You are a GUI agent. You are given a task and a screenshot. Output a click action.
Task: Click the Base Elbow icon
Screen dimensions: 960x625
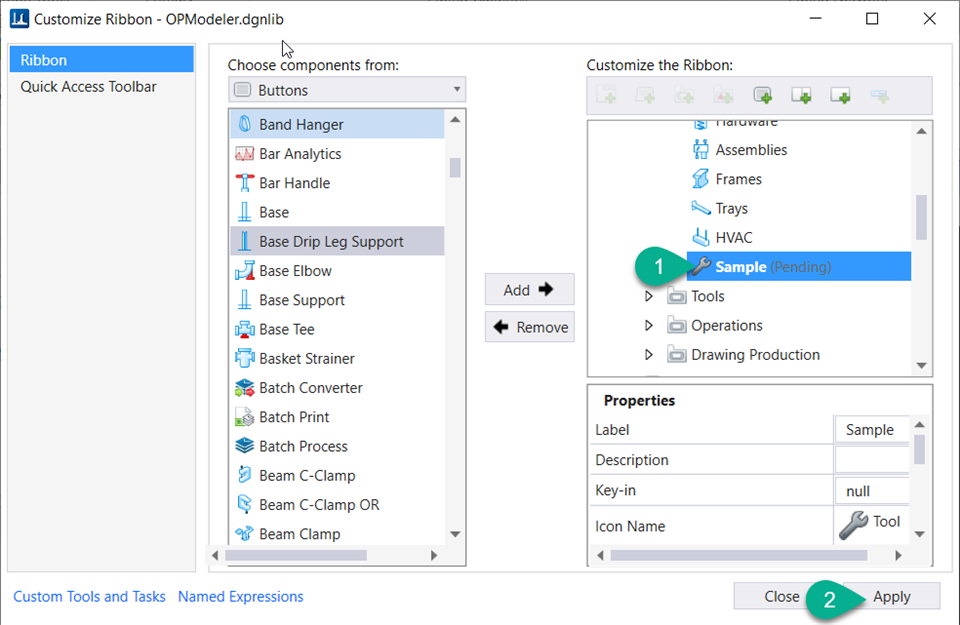(244, 271)
